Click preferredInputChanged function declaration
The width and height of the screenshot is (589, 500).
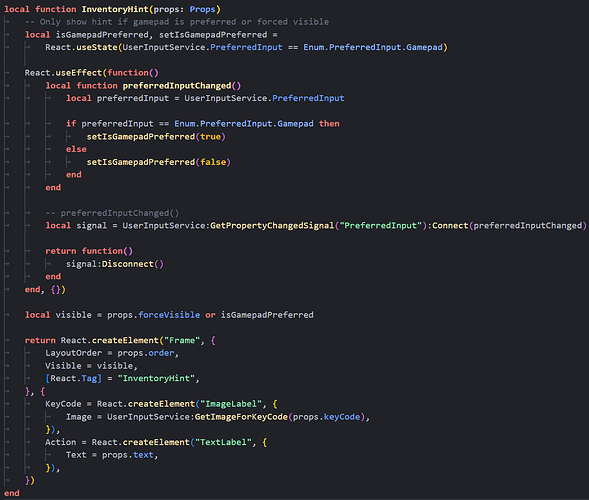coord(177,86)
